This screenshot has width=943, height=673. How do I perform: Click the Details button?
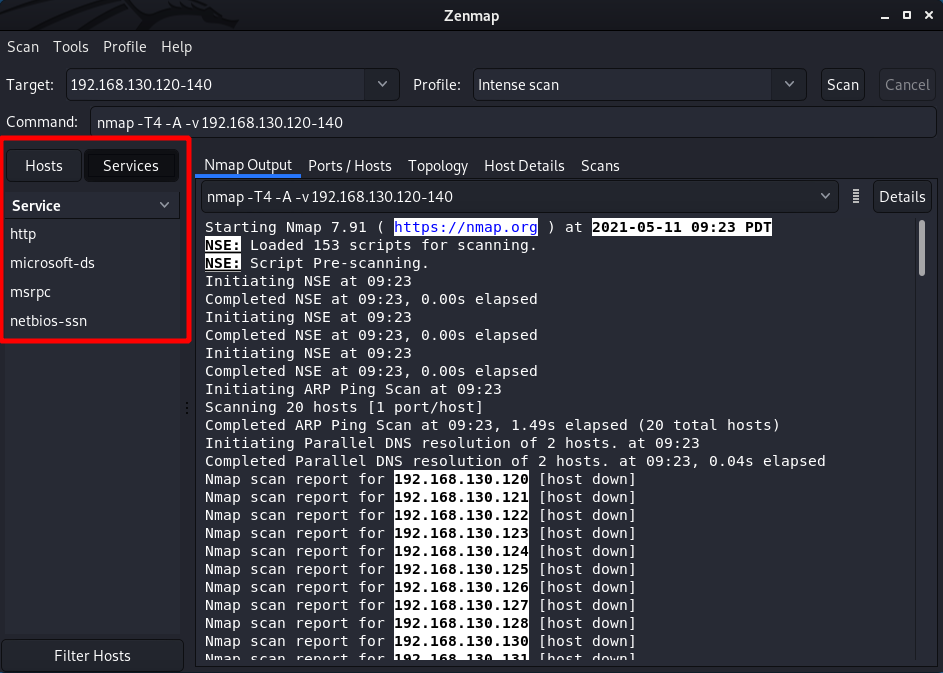click(x=902, y=197)
